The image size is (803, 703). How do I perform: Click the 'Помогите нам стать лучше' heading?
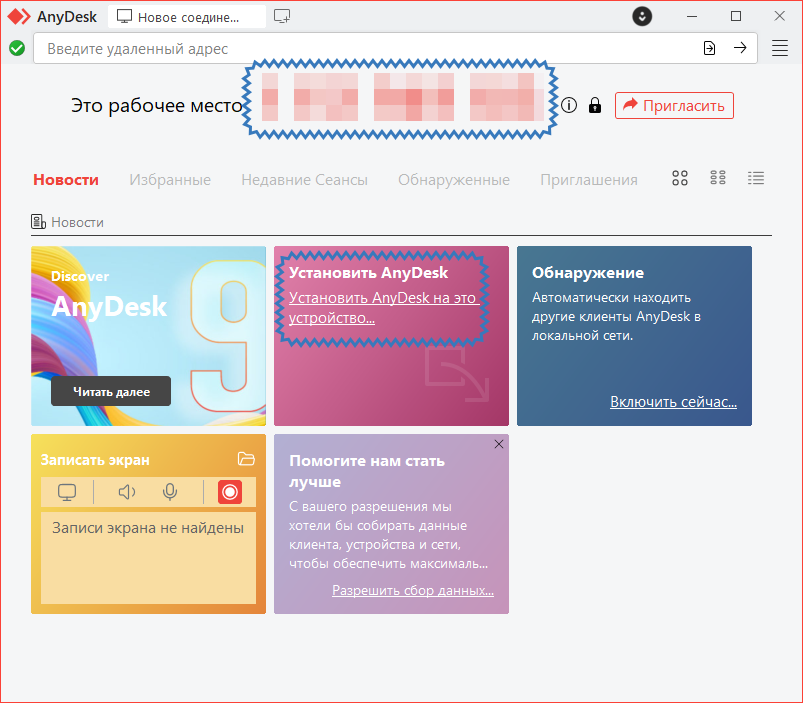[367, 471]
